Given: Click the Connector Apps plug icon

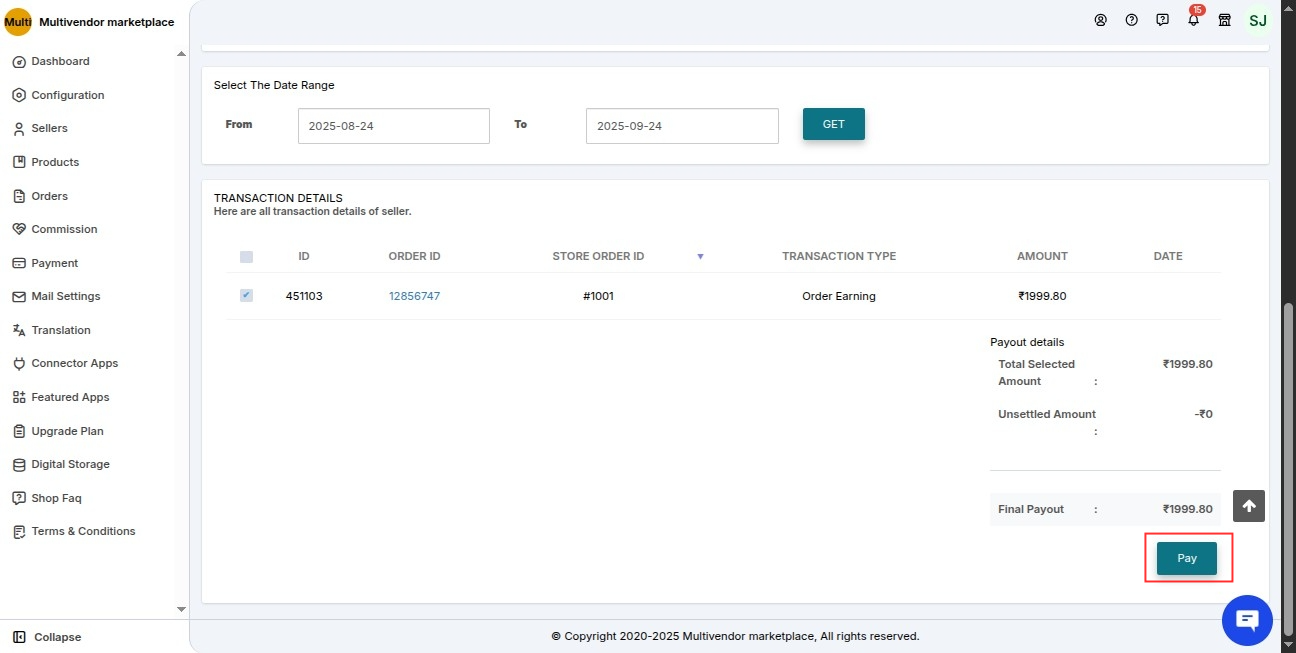Looking at the screenshot, I should [x=19, y=364].
